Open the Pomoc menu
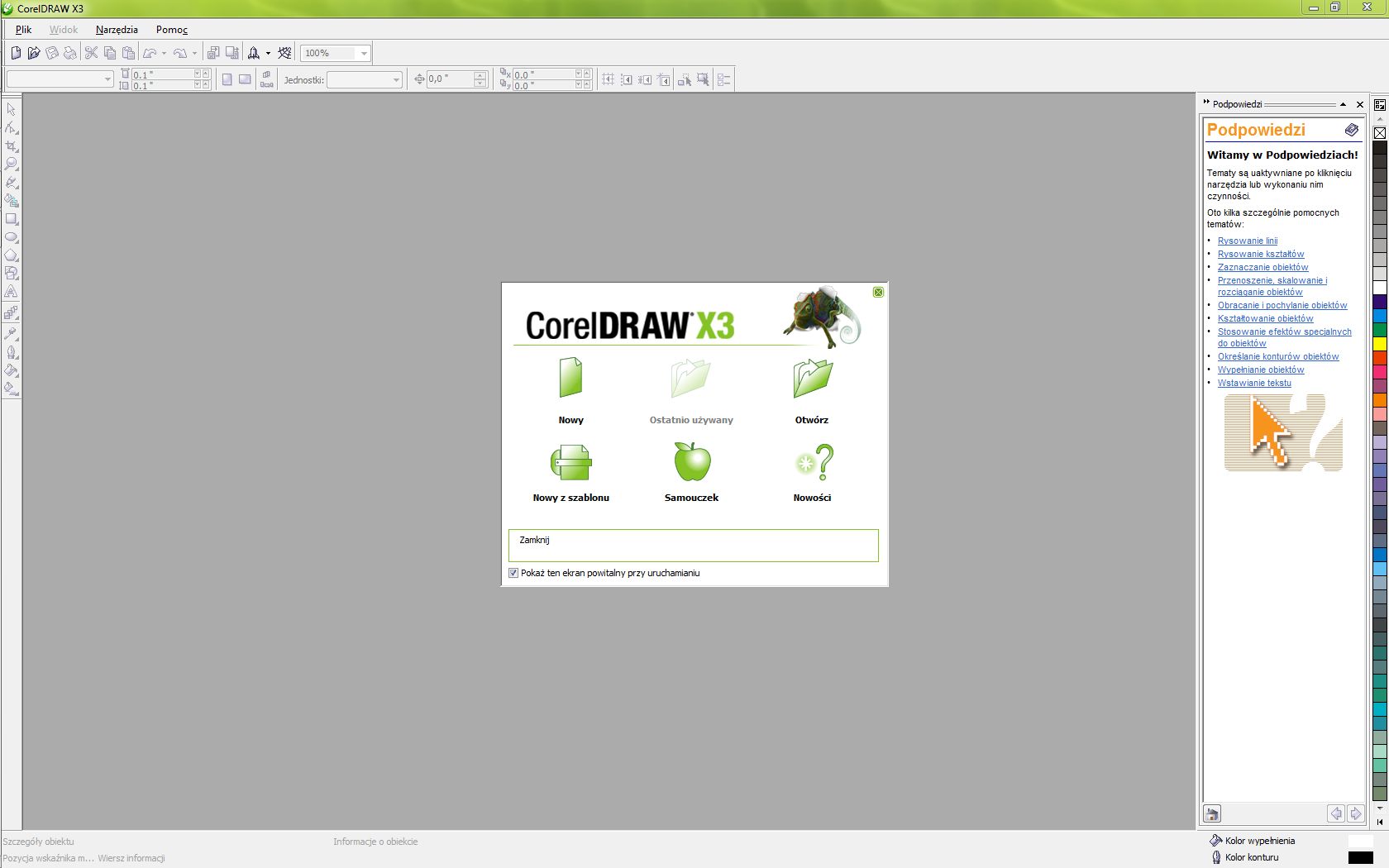Screen dimensions: 1389x868 172,30
